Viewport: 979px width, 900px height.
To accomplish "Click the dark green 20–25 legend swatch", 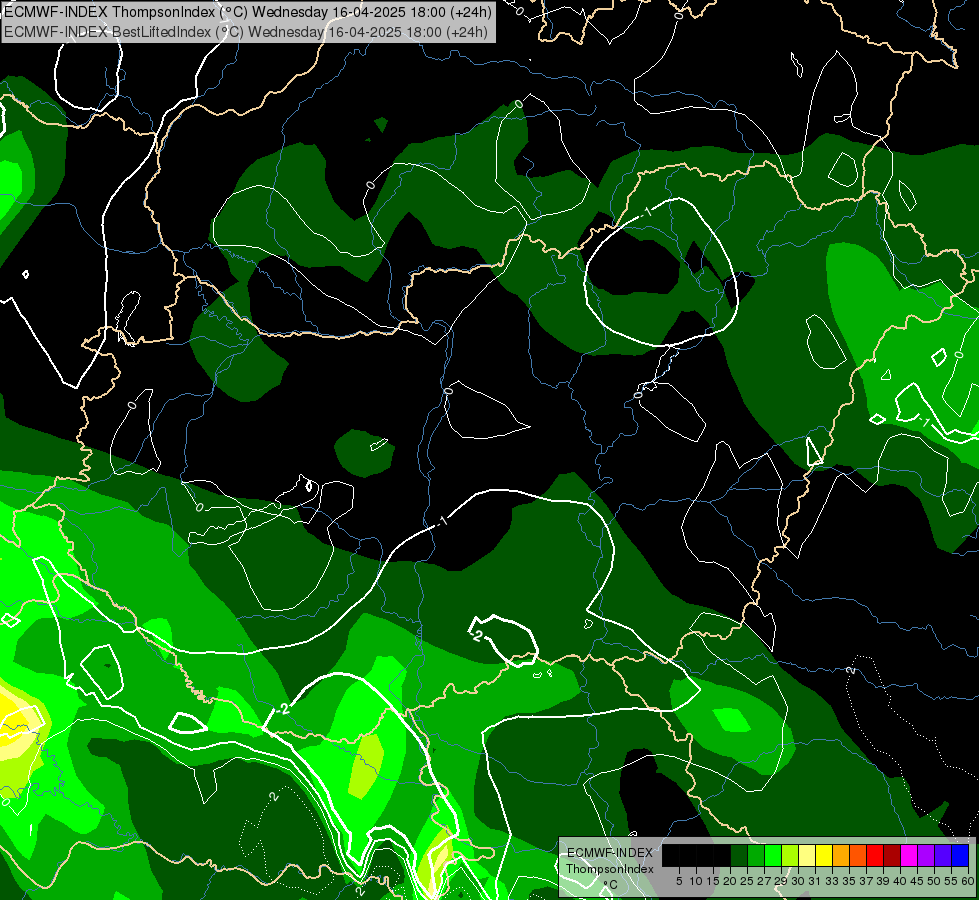I will pyautogui.click(x=739, y=855).
